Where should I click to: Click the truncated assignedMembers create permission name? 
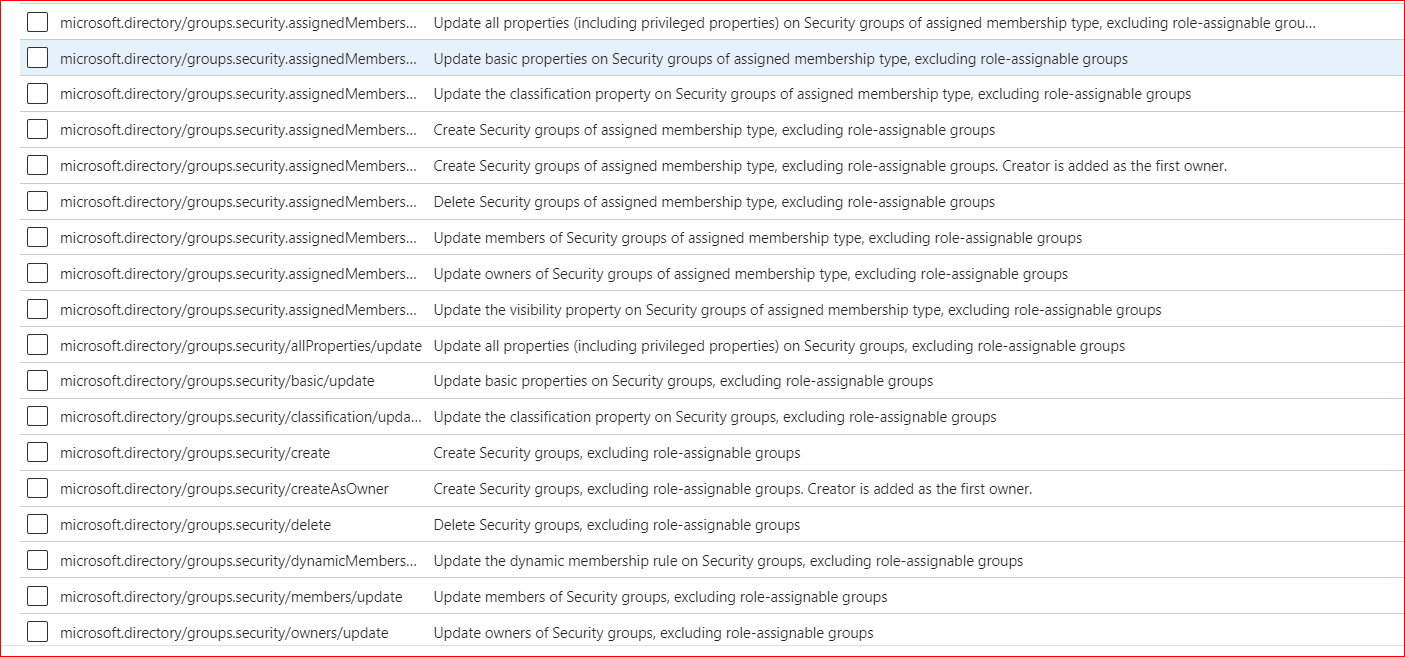240,129
